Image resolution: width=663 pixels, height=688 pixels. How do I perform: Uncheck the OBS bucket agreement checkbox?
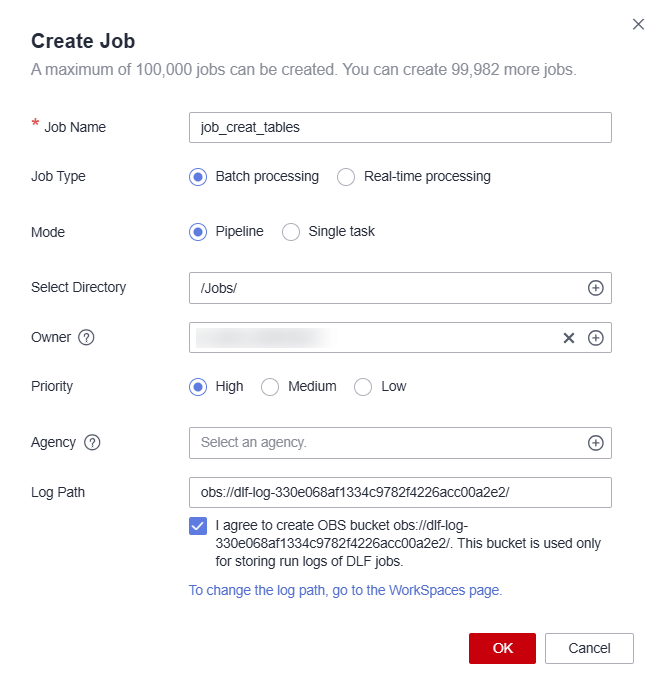click(x=198, y=526)
